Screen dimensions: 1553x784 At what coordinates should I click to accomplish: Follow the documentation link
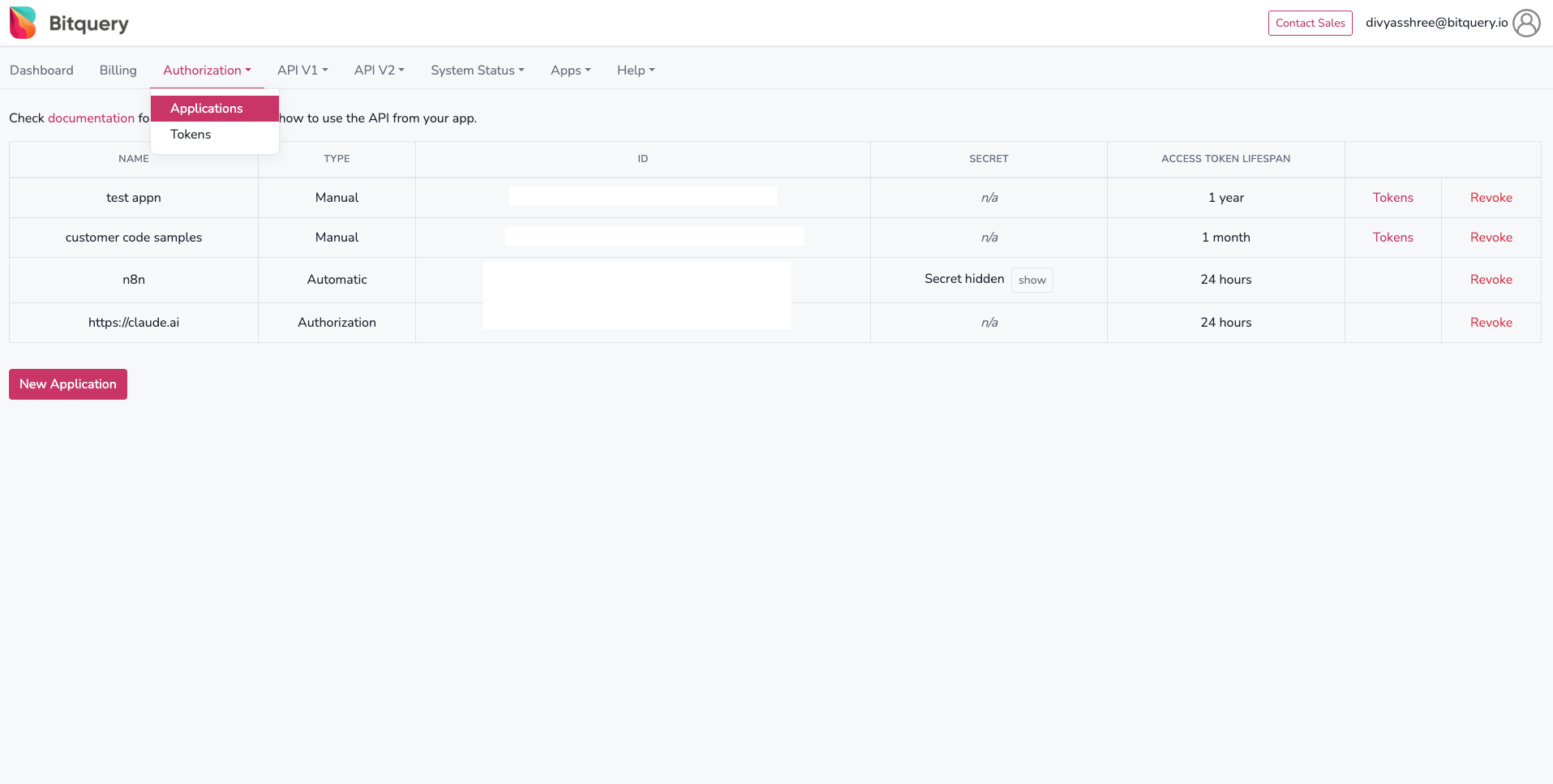tap(91, 118)
